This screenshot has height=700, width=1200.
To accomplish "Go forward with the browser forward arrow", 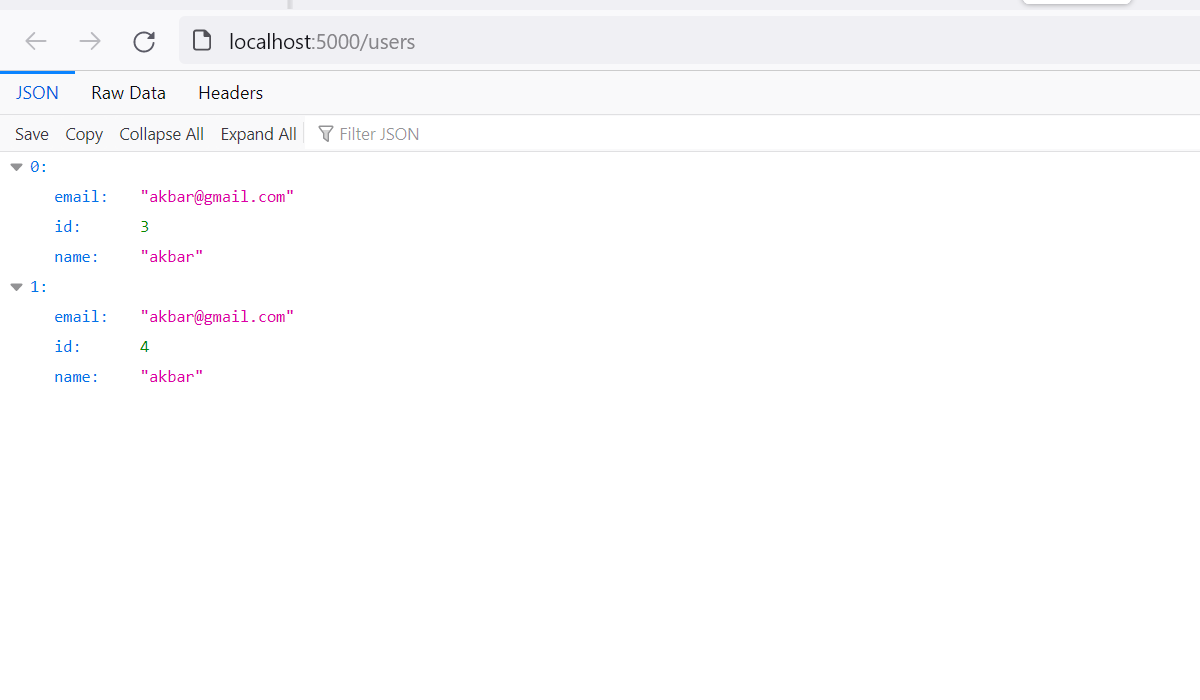I will tap(90, 41).
